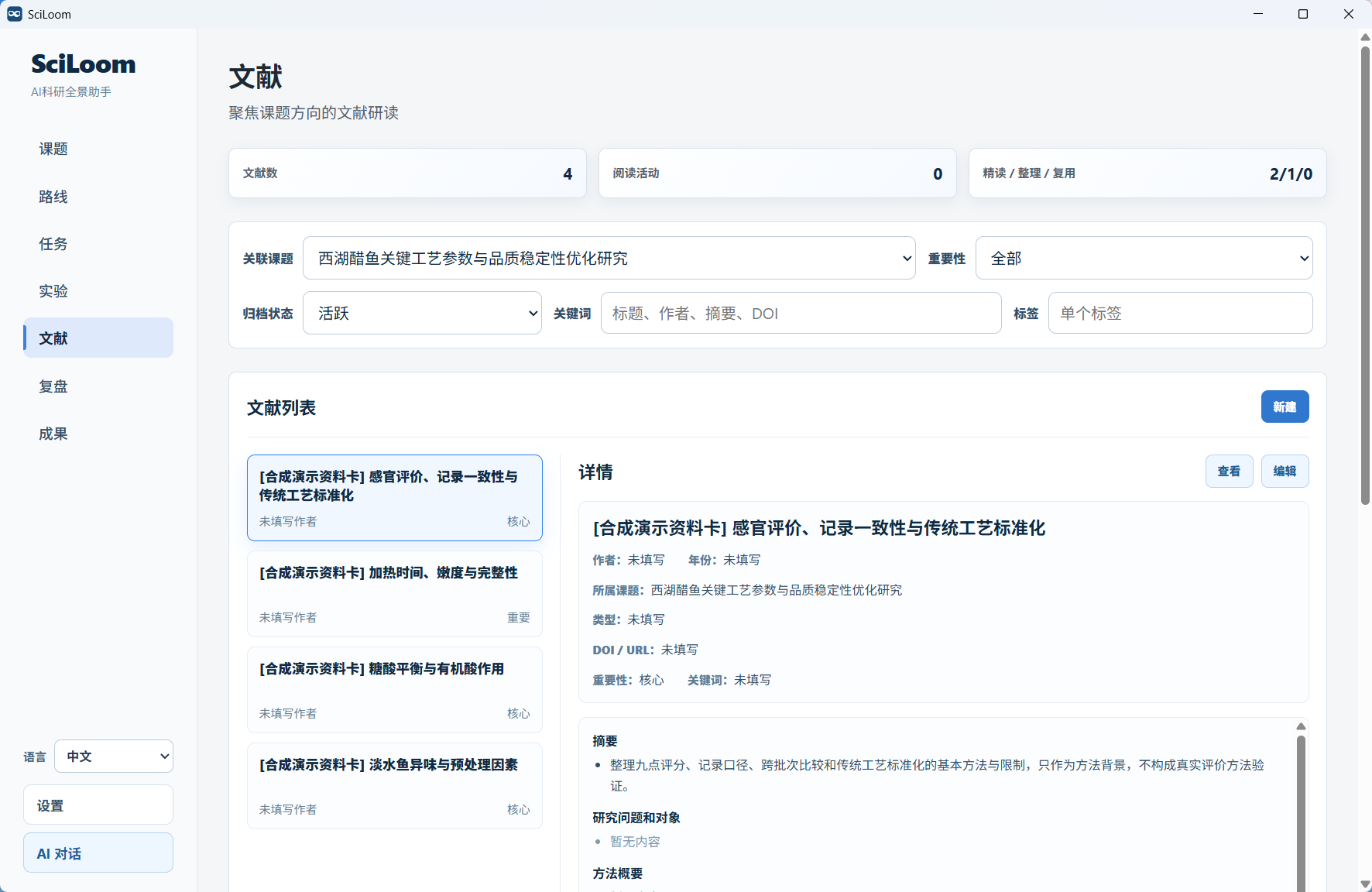This screenshot has width=1372, height=892.
Task: Select the 糖酸平衡与有机酸作用 literature card
Action: pyautogui.click(x=395, y=690)
